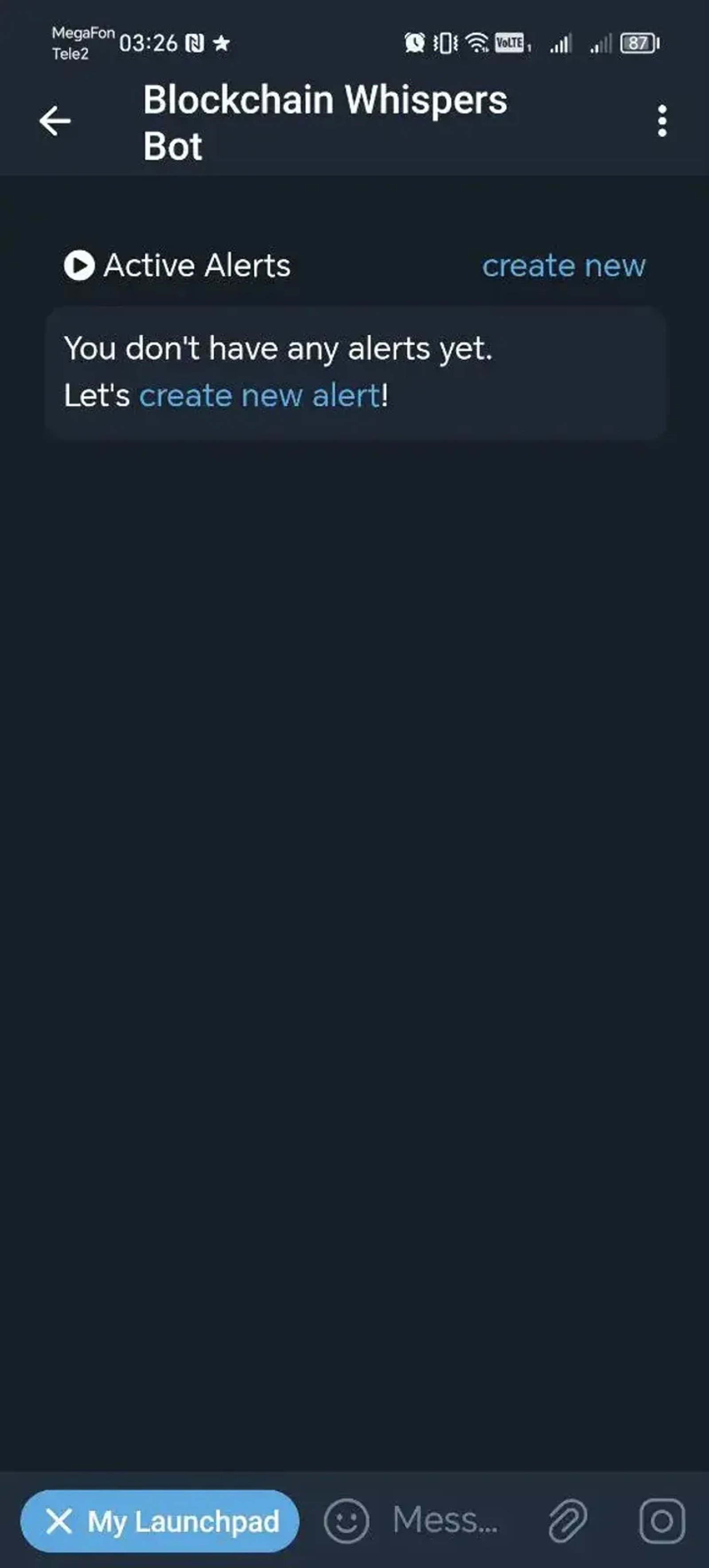
Task: Tap the vibrate mode status icon
Action: (x=445, y=43)
